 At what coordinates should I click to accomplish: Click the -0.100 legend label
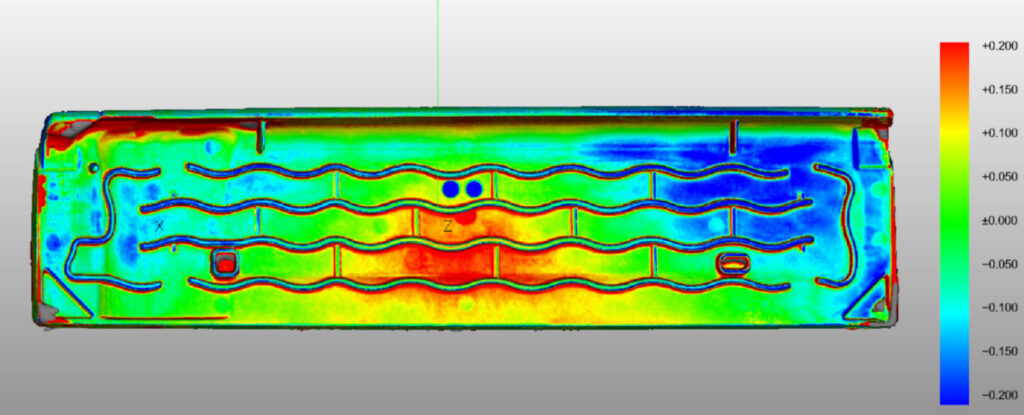[x=999, y=308]
